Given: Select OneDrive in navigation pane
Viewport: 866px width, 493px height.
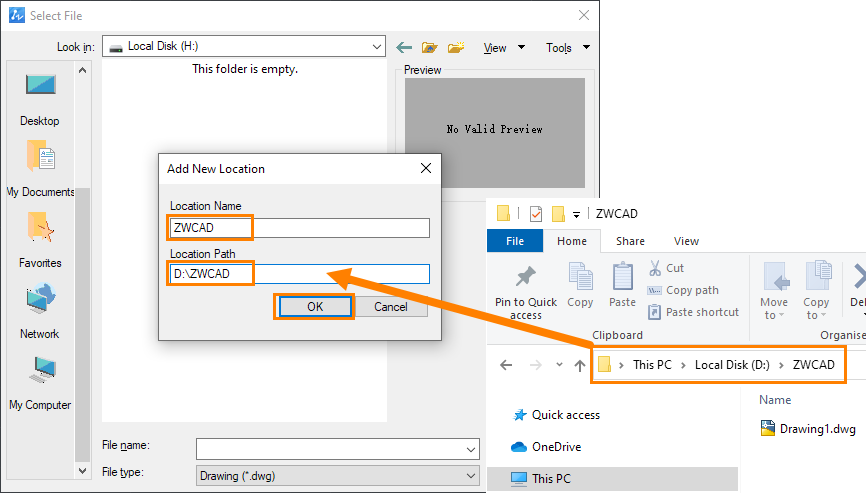Looking at the screenshot, I should tap(546, 447).
